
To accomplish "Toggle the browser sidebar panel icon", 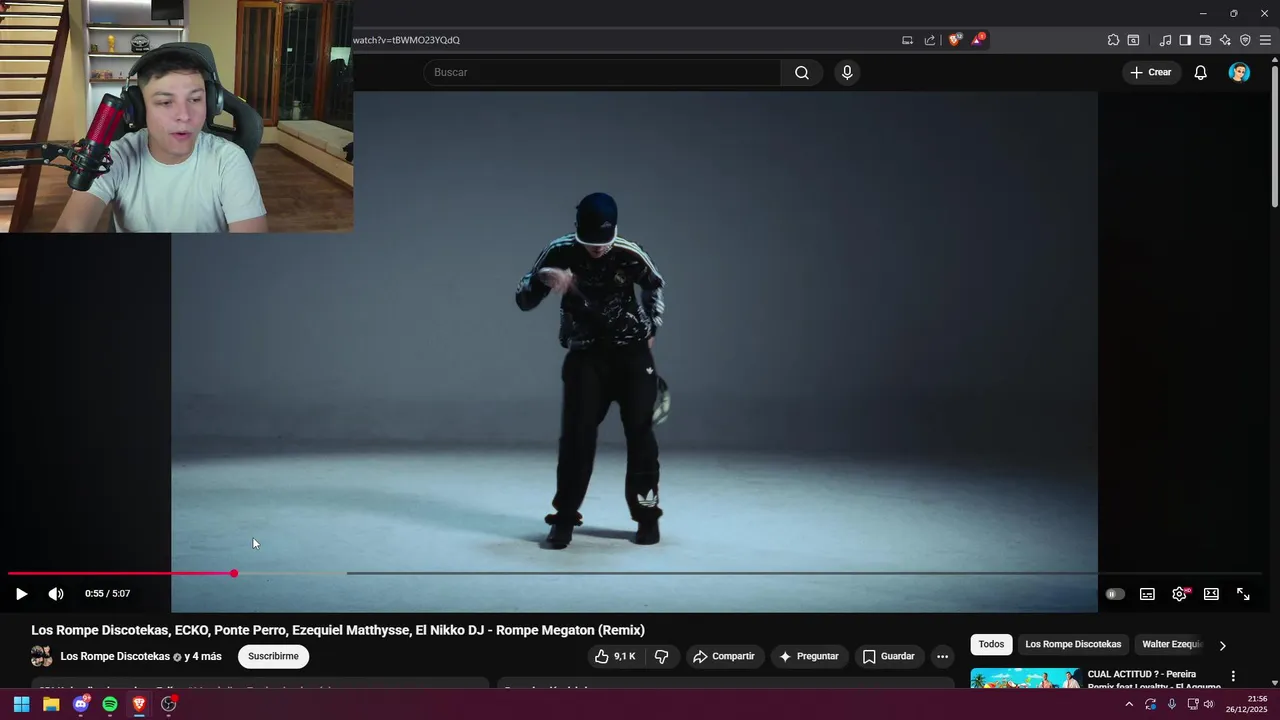I will pyautogui.click(x=1185, y=40).
